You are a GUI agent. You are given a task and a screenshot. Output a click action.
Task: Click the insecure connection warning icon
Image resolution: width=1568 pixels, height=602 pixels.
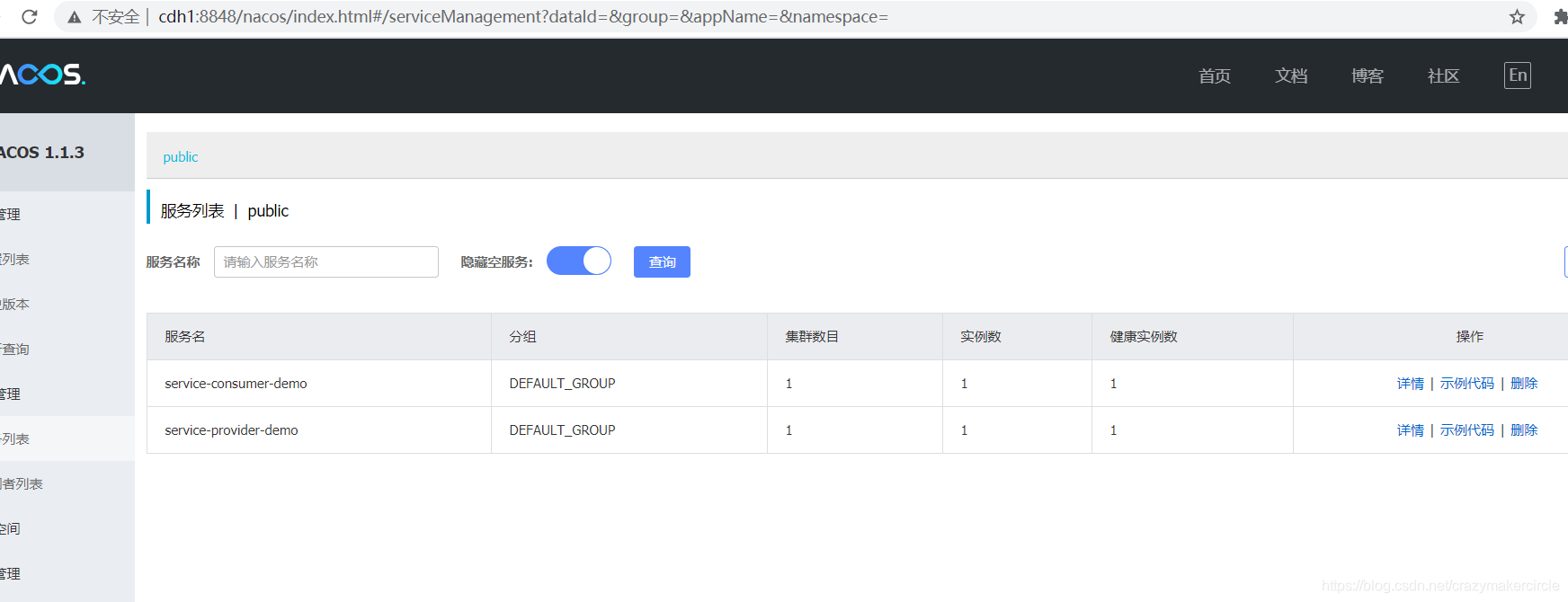pos(75,17)
